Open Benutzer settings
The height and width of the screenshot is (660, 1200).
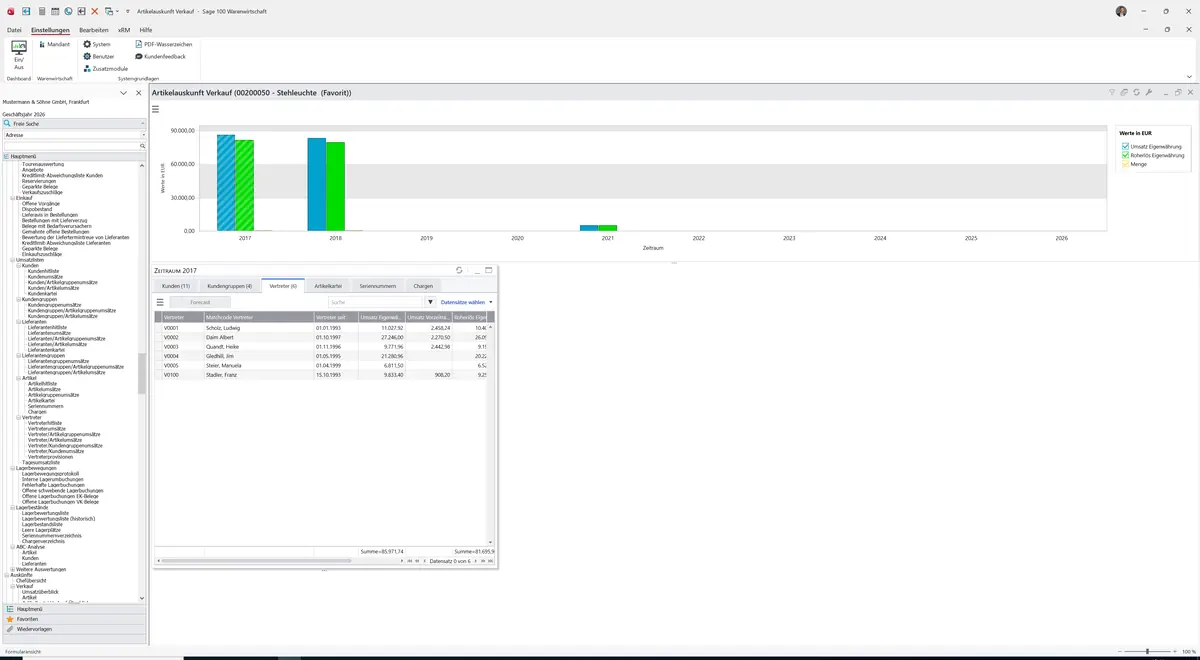98,56
